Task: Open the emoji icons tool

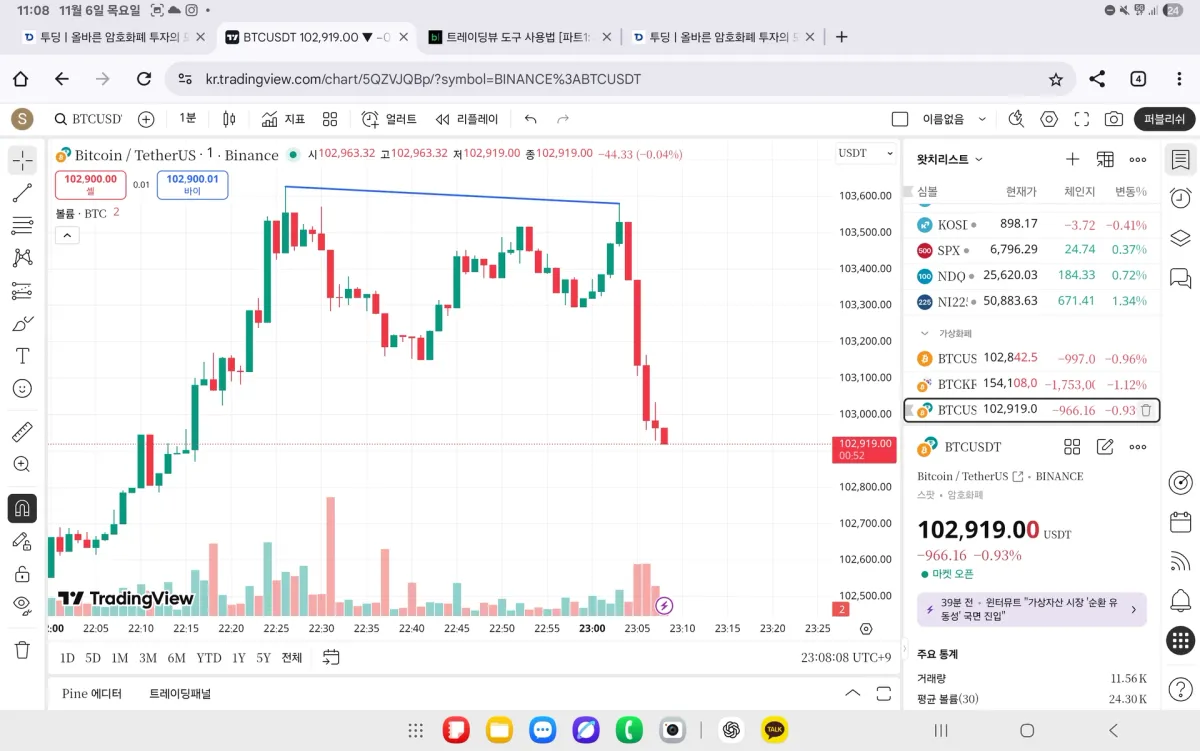Action: [x=22, y=388]
